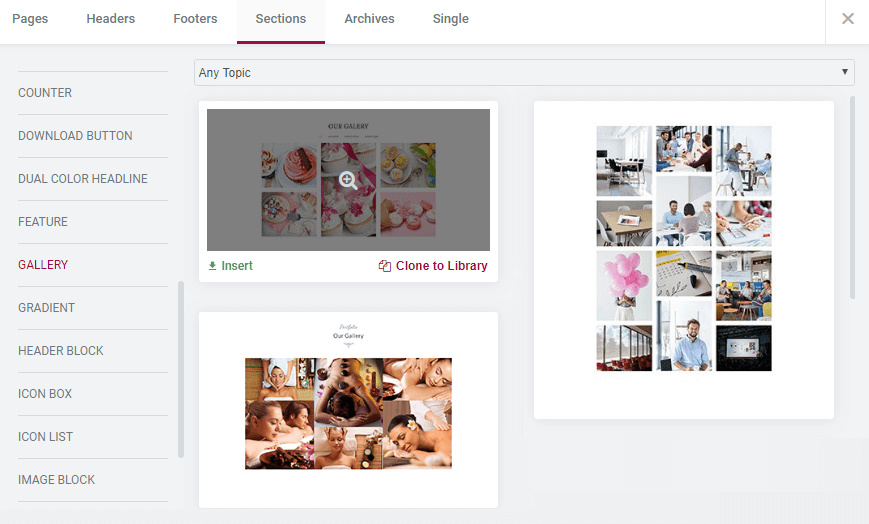Open the Image Block category

(57, 480)
